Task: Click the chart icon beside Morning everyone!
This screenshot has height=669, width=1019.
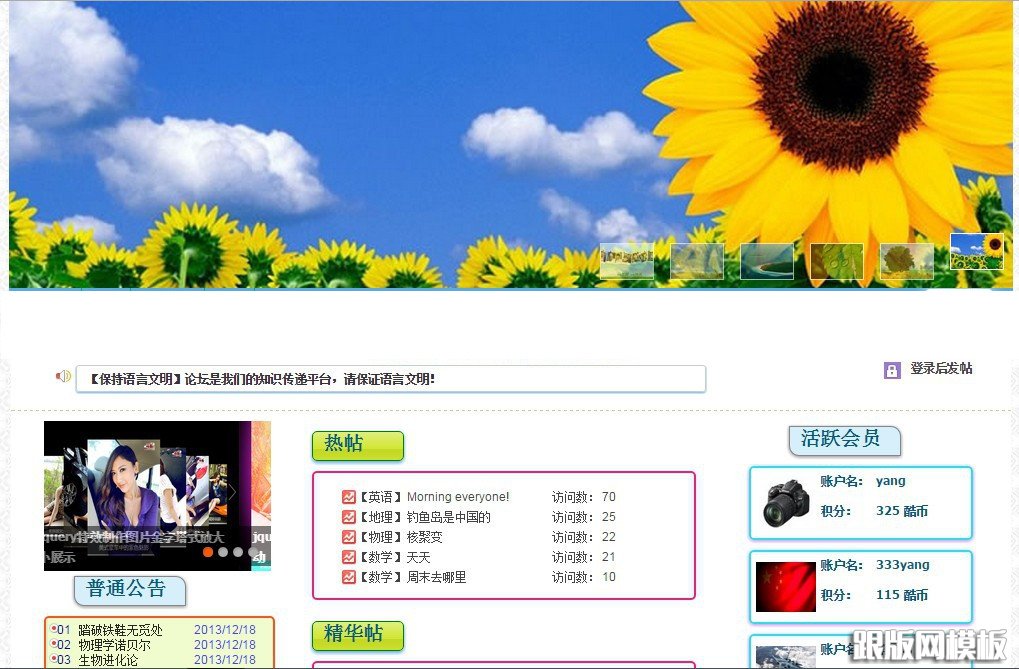Action: (348, 497)
